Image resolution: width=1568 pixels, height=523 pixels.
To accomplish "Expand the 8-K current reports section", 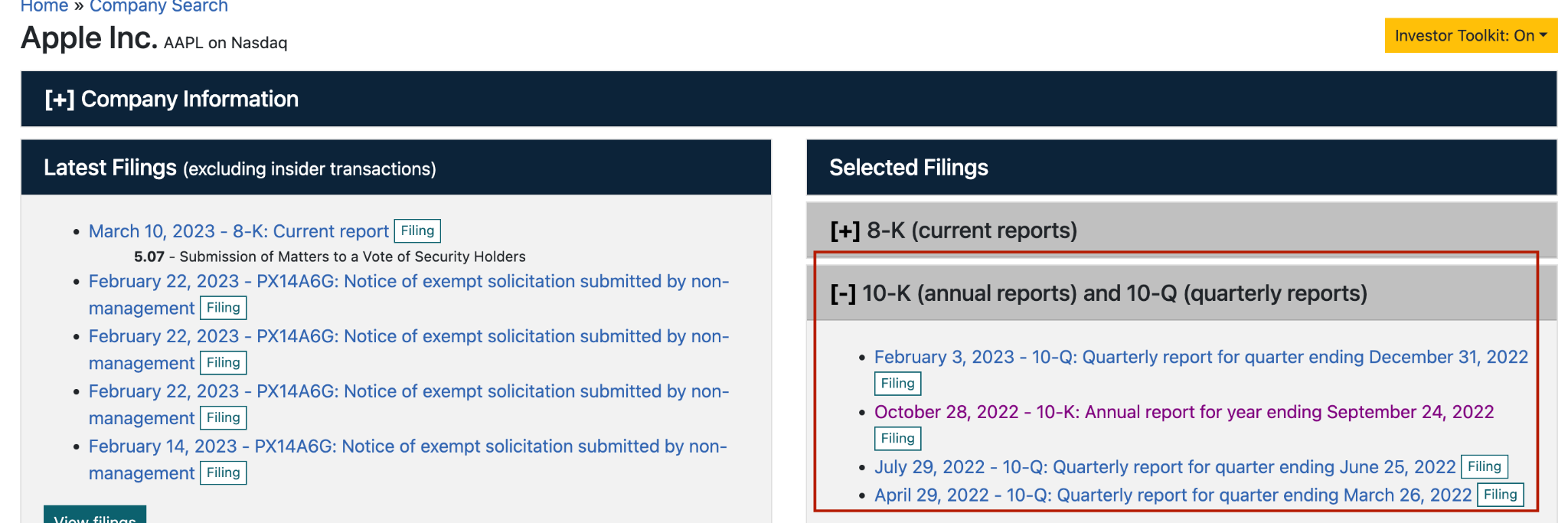I will [x=953, y=230].
